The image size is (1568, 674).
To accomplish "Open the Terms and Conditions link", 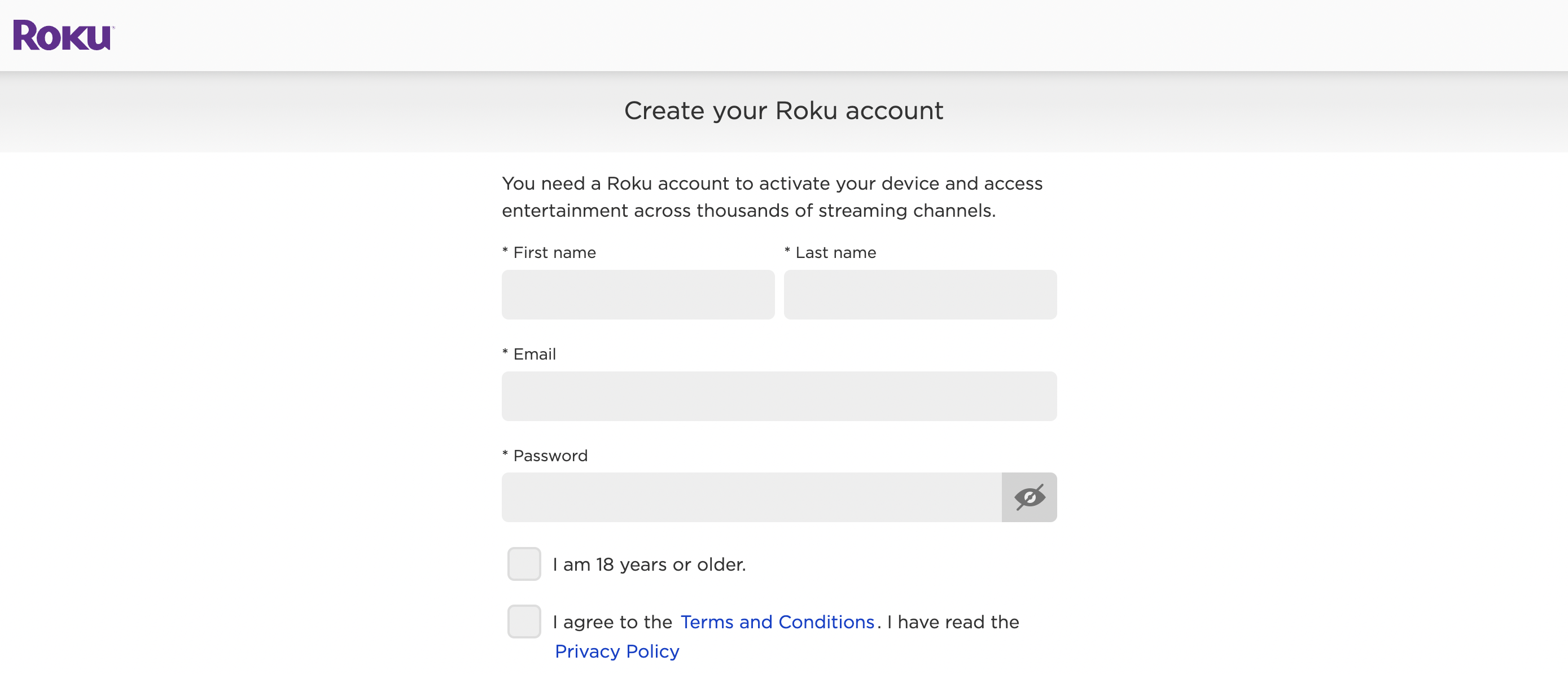I will pyautogui.click(x=777, y=622).
